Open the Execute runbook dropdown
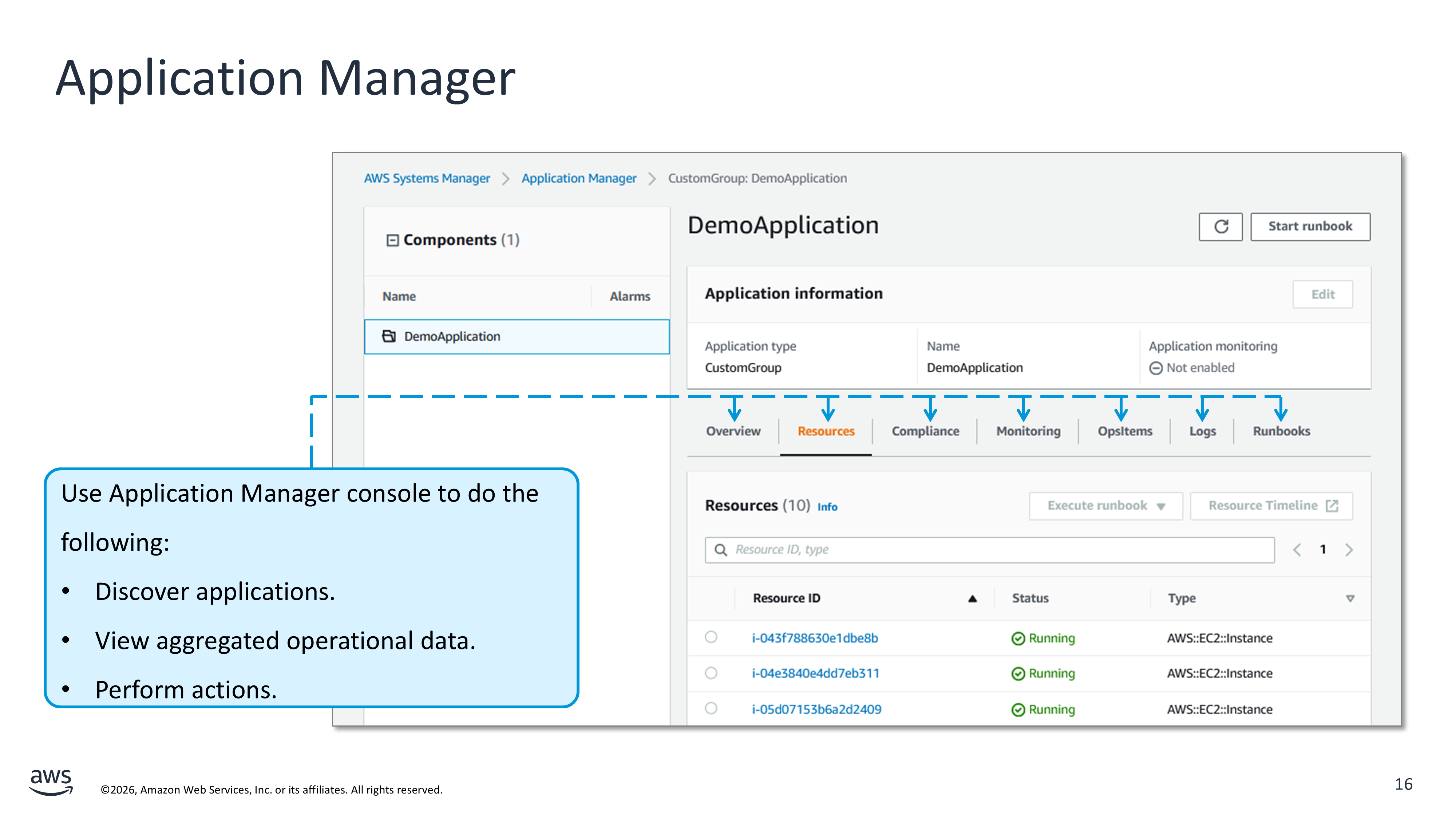This screenshot has width=1456, height=819. point(1105,506)
